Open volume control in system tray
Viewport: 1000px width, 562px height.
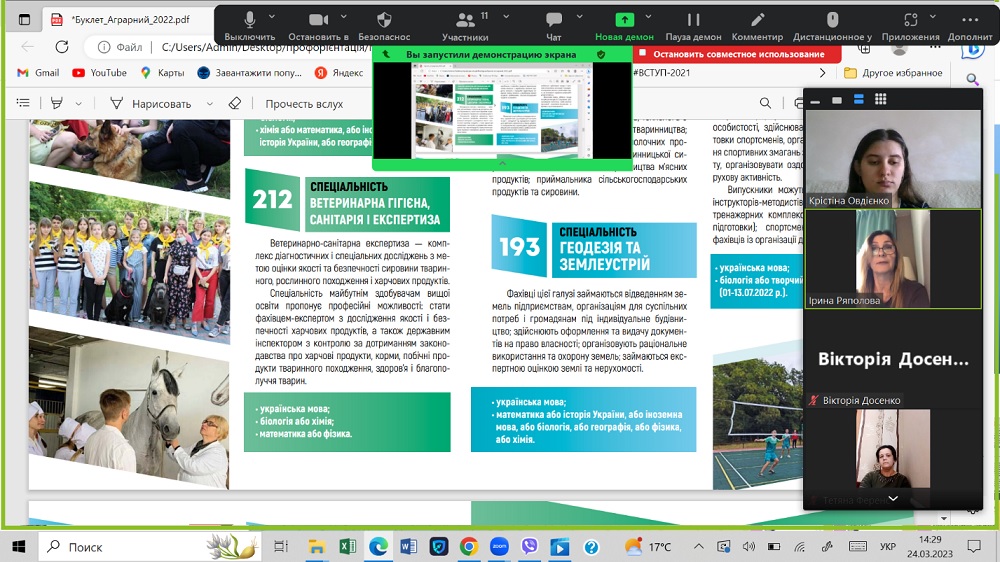pyautogui.click(x=749, y=547)
